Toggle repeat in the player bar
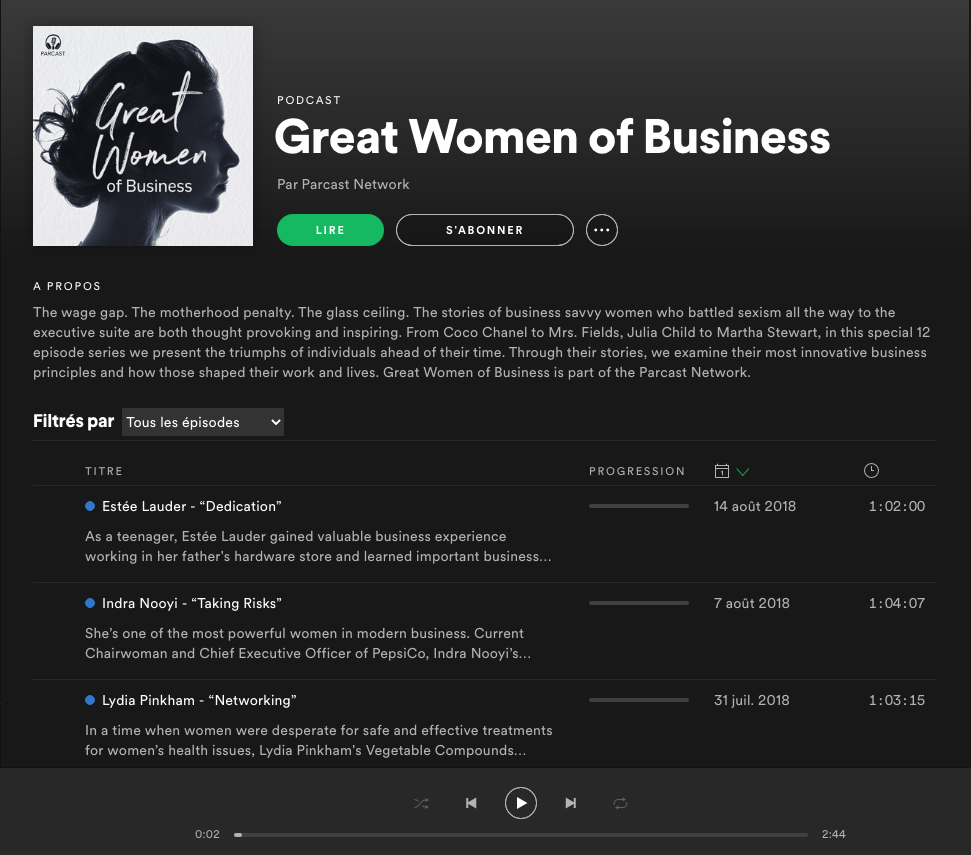The width and height of the screenshot is (971, 855). coord(620,803)
